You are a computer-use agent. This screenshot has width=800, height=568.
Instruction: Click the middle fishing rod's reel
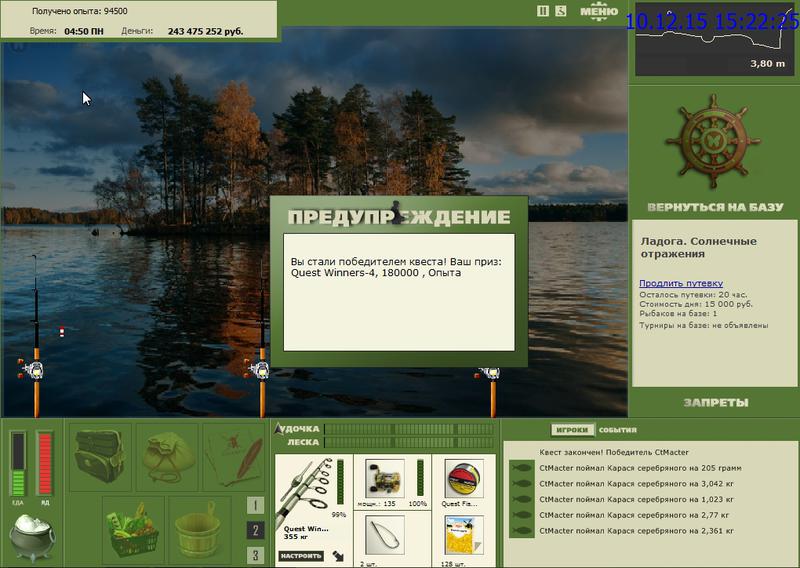point(260,370)
